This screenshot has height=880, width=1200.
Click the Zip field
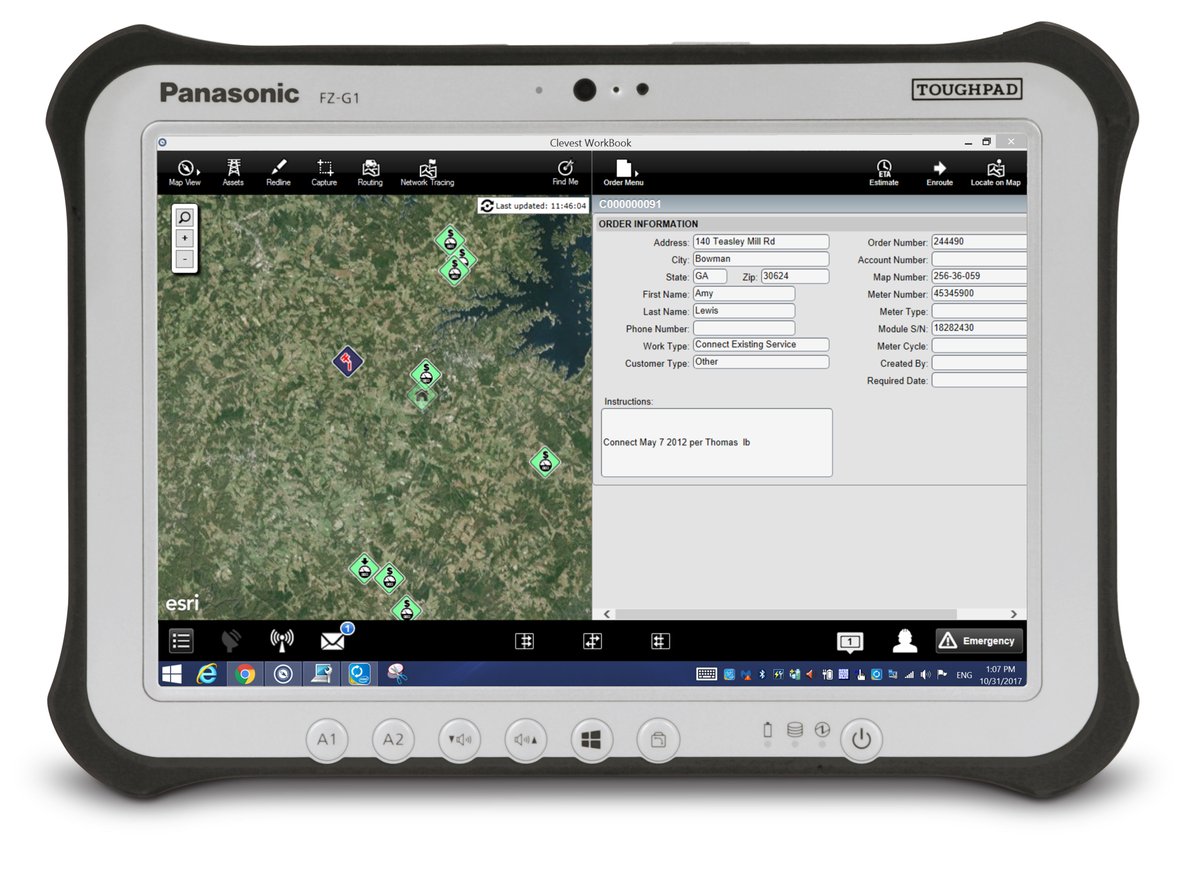(794, 276)
